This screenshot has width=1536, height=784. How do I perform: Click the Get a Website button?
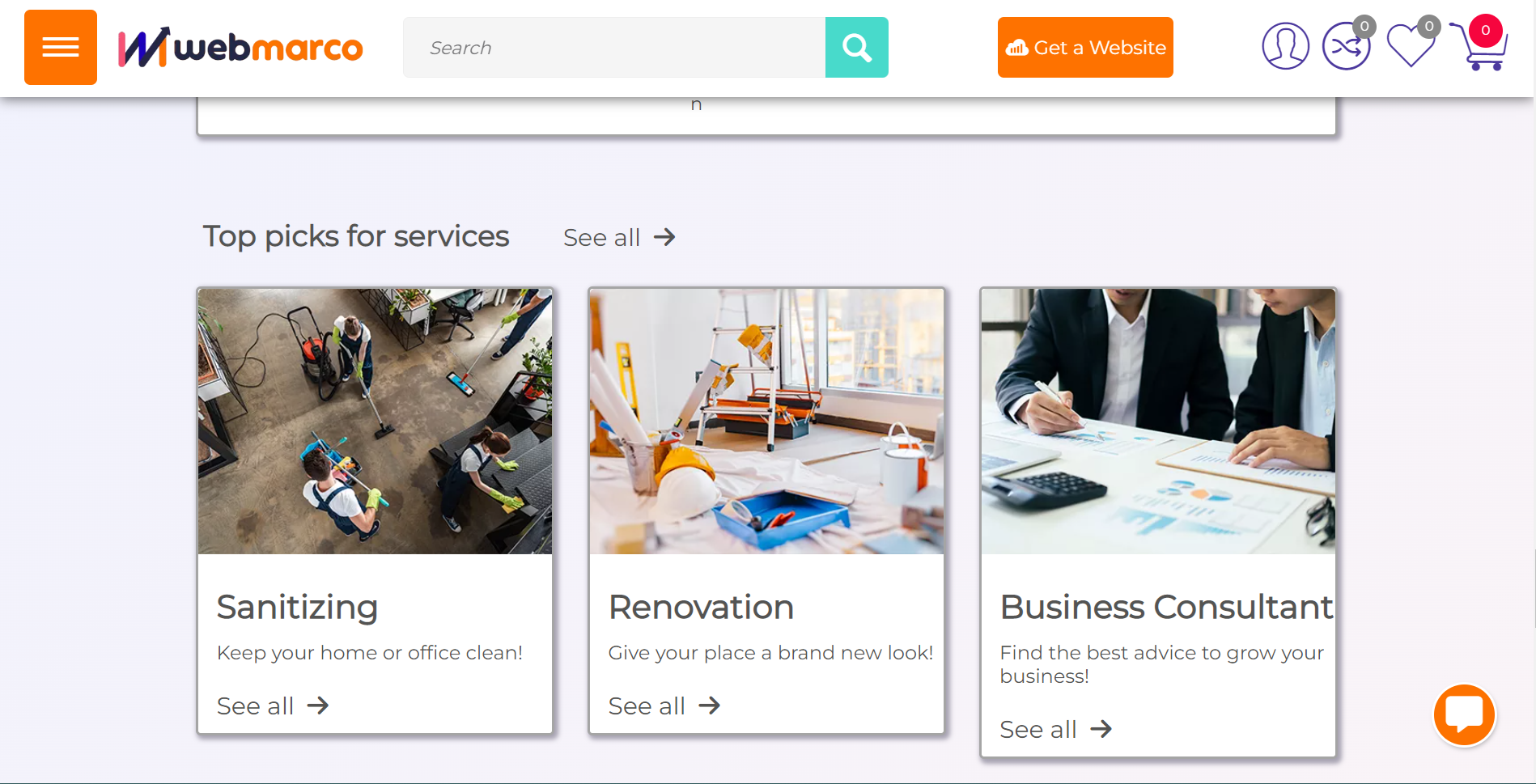click(x=1084, y=48)
